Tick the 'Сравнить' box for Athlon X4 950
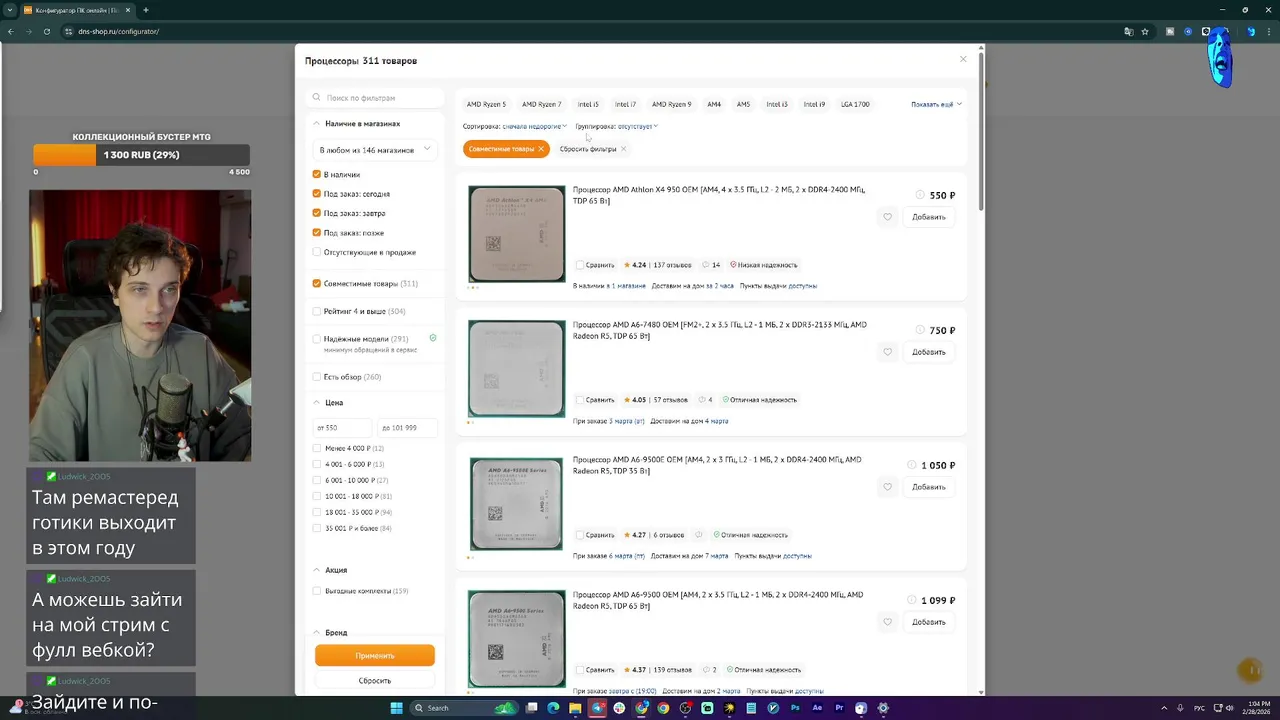Viewport: 1280px width, 720px height. (579, 265)
